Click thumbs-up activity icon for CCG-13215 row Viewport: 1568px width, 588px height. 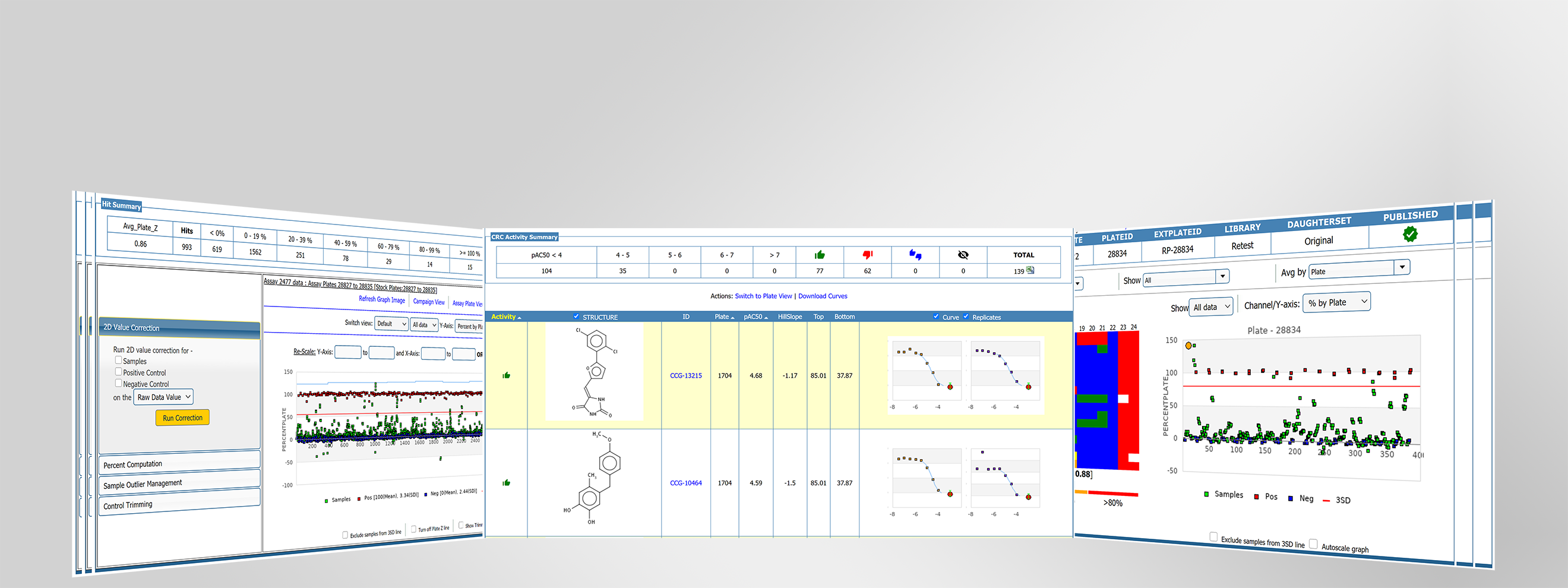tap(506, 375)
